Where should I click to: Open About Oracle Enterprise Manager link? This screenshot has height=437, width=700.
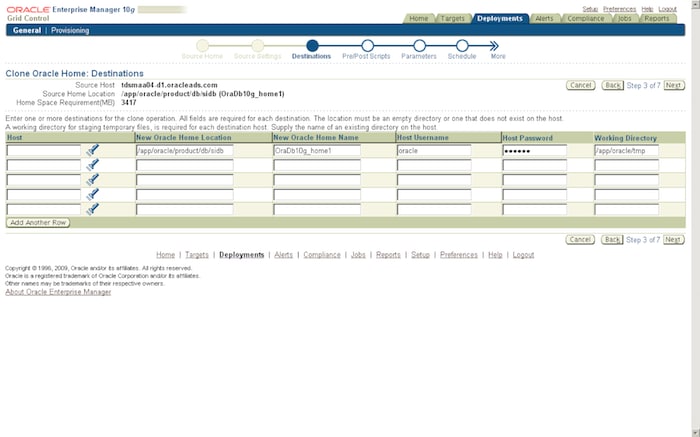58,292
